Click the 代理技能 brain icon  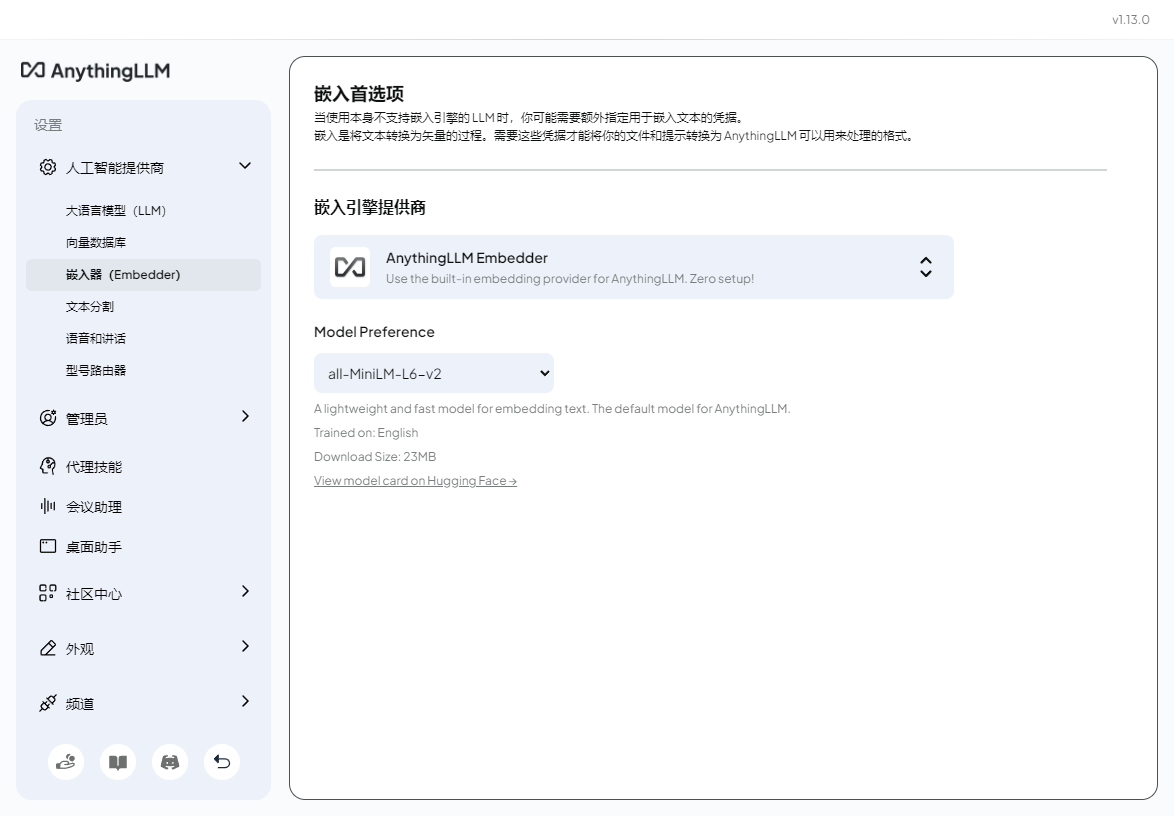[48, 466]
